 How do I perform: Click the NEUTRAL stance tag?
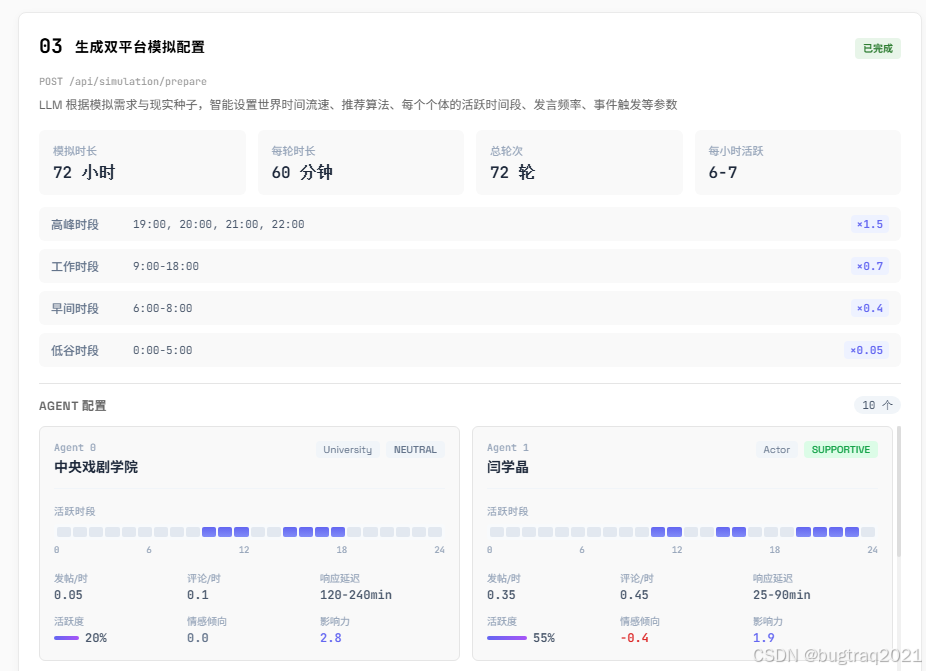[415, 449]
